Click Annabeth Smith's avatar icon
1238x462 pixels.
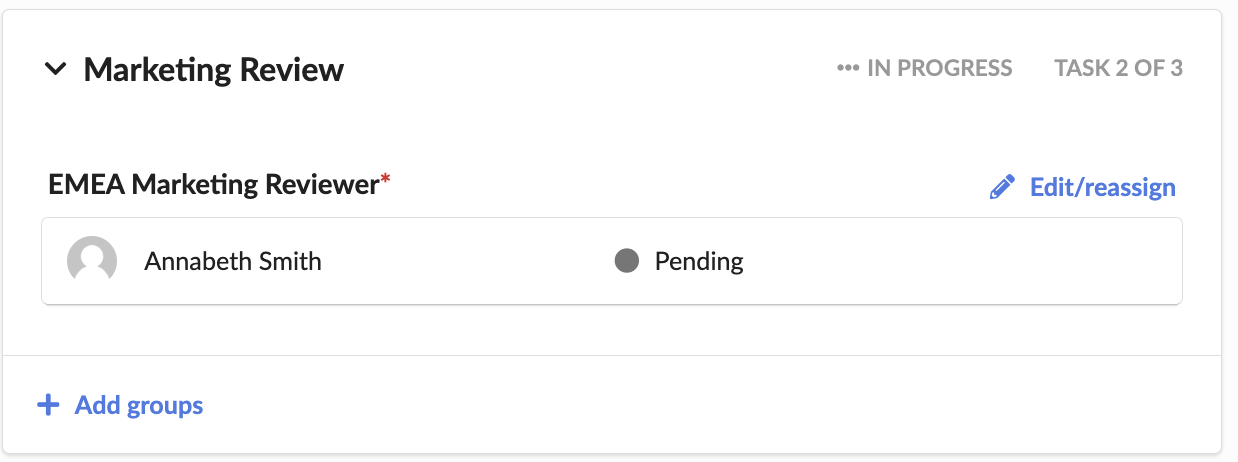coord(91,262)
